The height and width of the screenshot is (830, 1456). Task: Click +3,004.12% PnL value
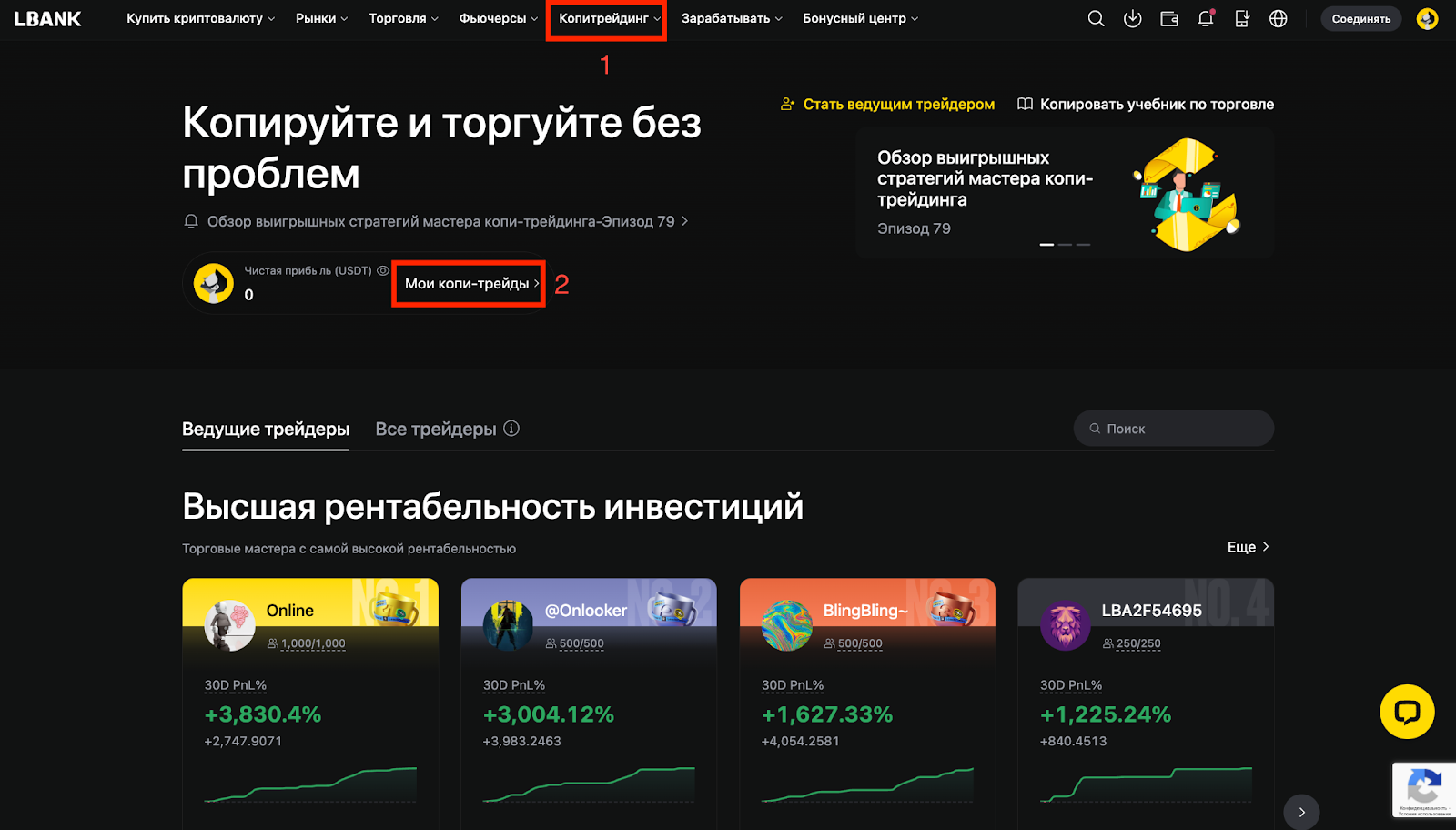pyautogui.click(x=549, y=714)
